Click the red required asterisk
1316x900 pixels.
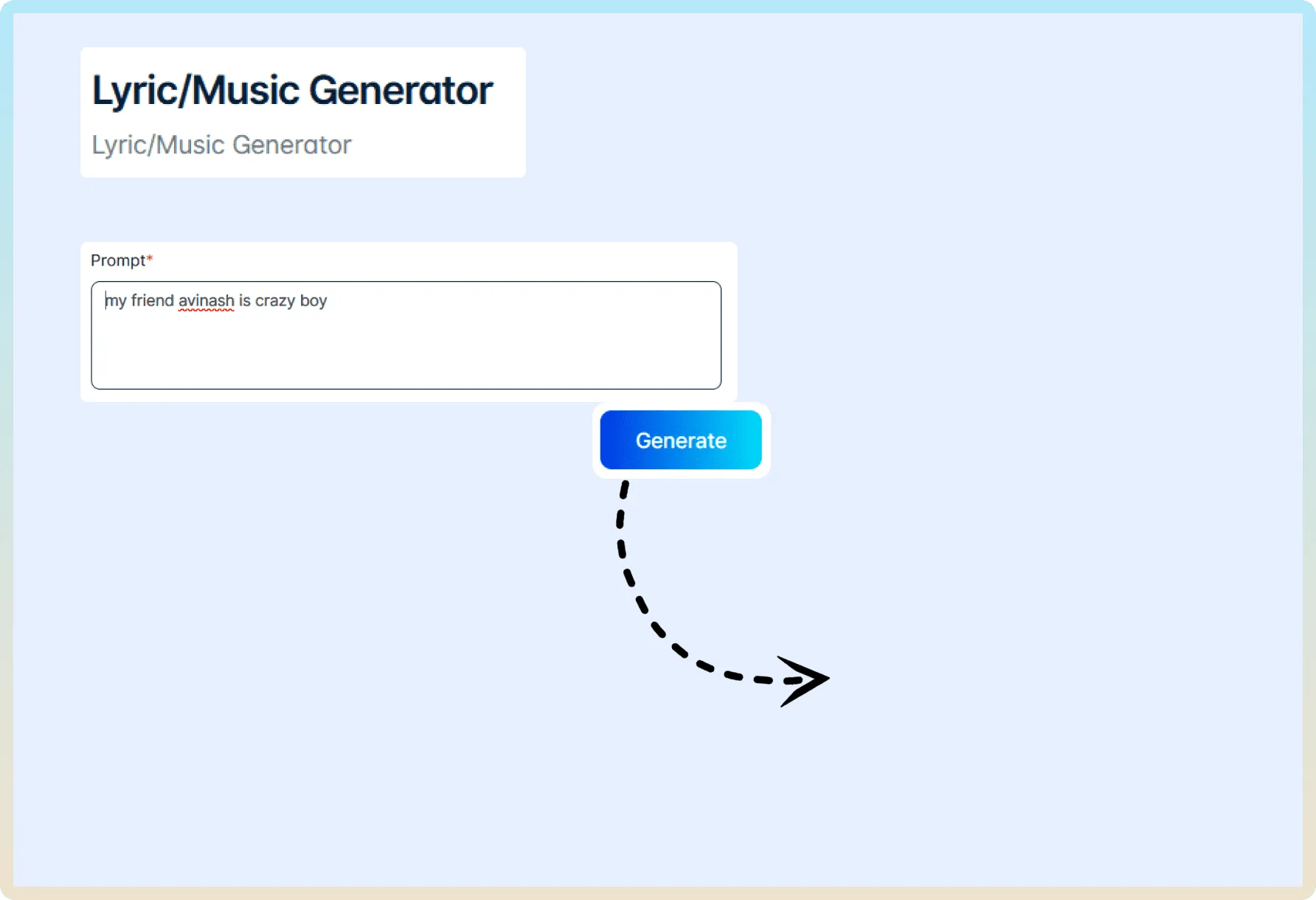150,258
